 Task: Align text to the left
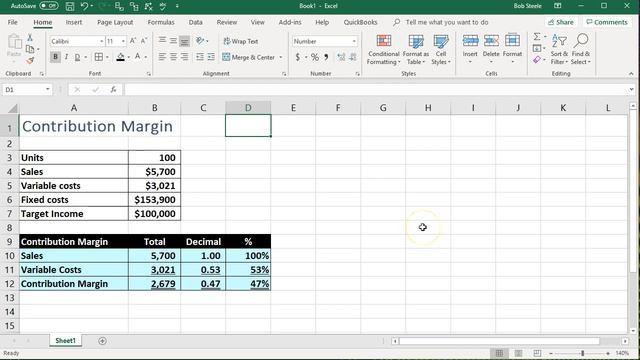(x=162, y=57)
